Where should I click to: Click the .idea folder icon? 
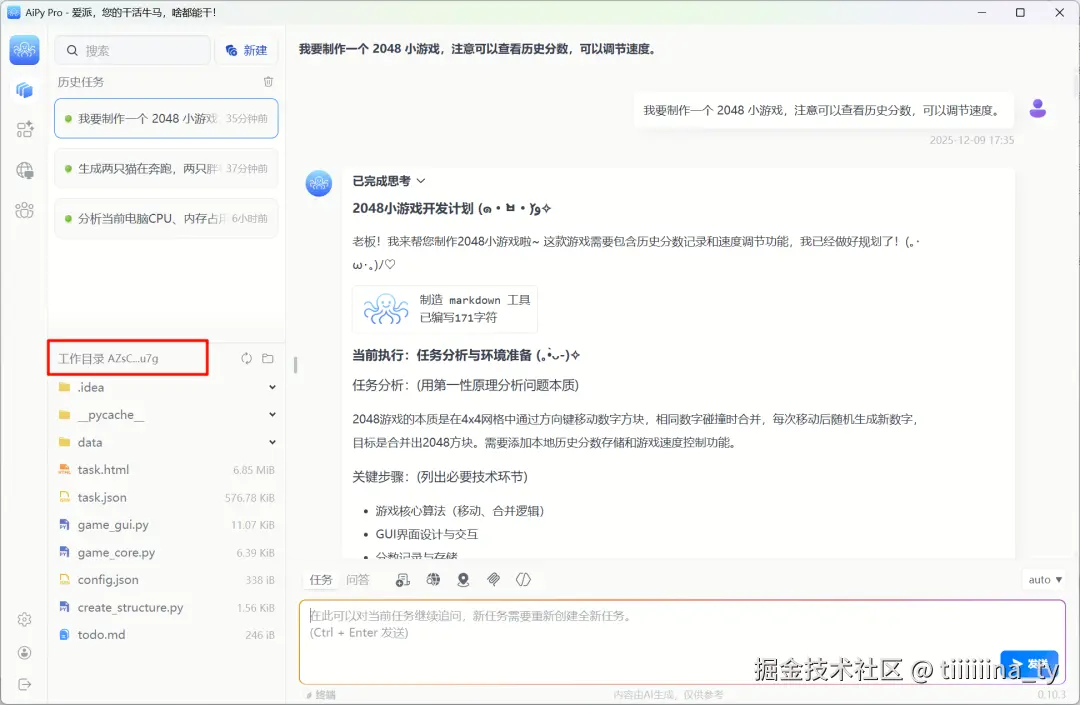point(64,387)
